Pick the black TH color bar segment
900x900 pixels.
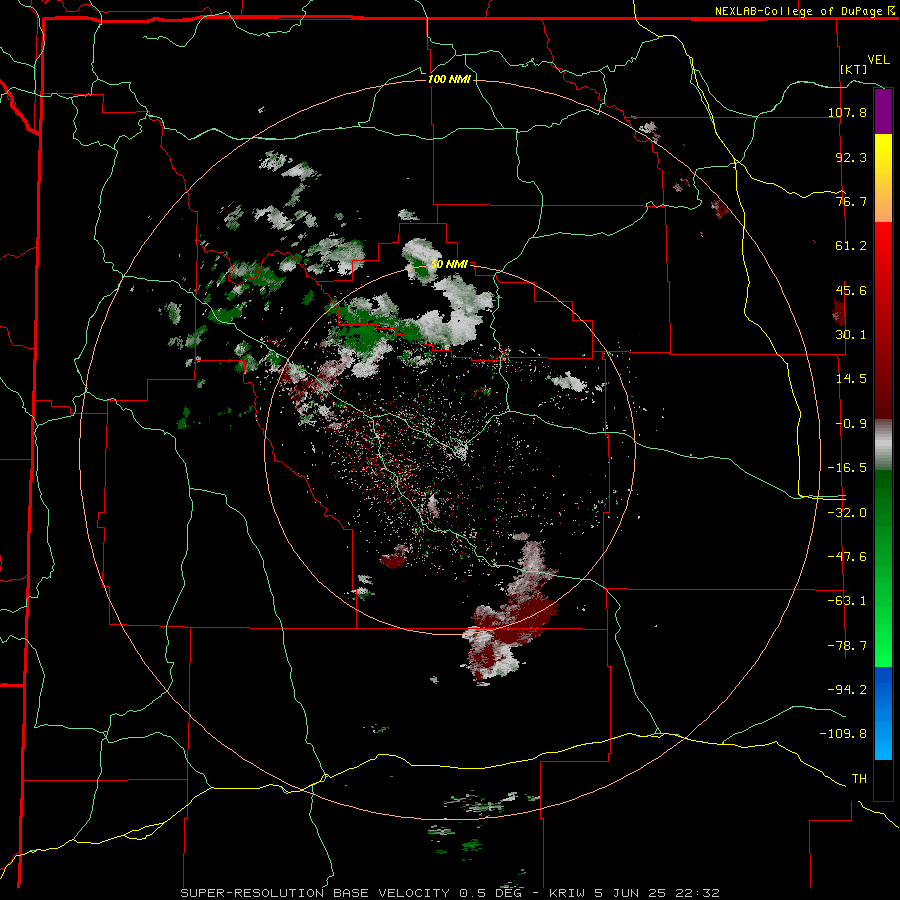[883, 779]
